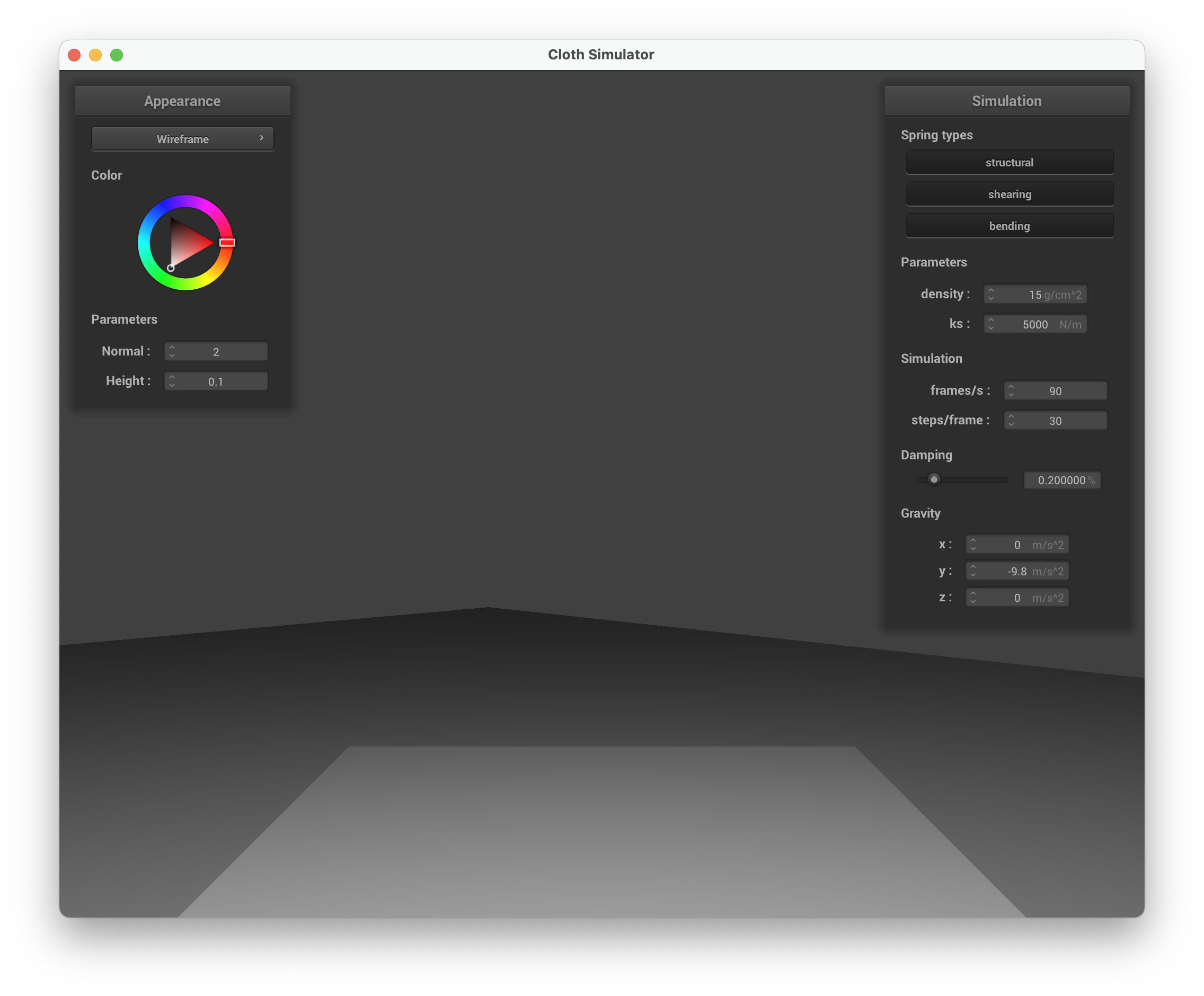This screenshot has height=996, width=1204.
Task: Click the Appearance panel header
Action: click(182, 101)
